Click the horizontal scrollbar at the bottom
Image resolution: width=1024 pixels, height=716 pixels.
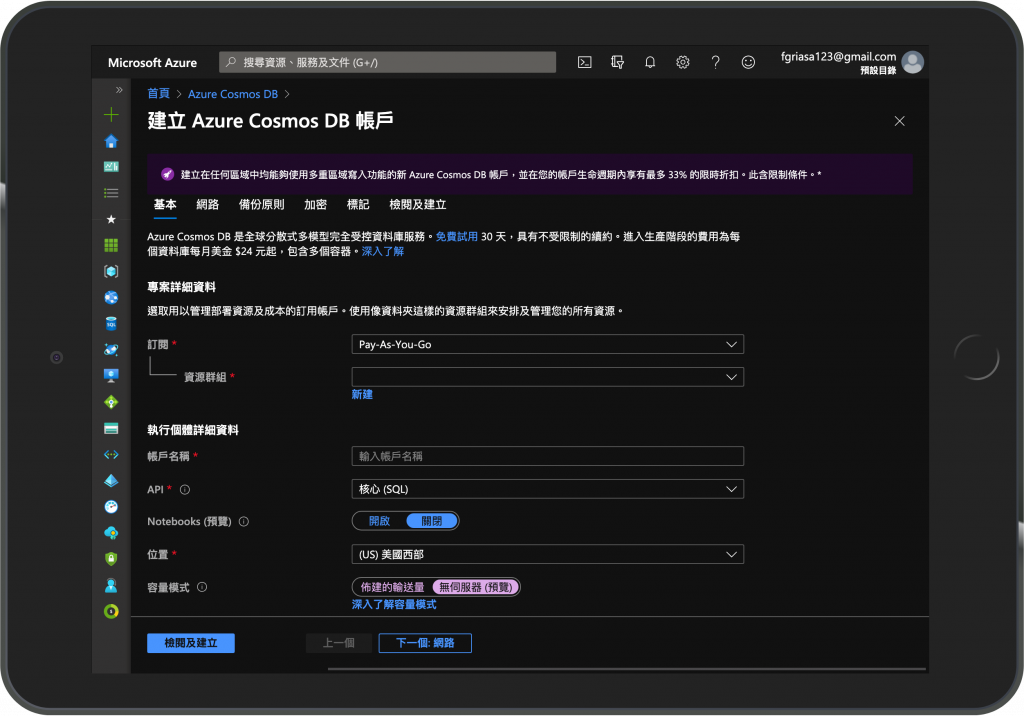click(627, 668)
